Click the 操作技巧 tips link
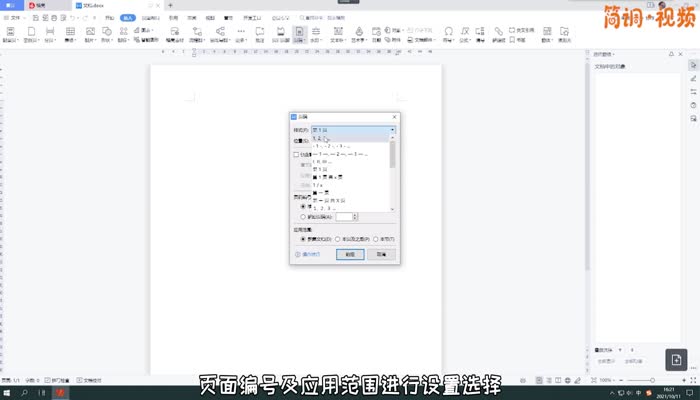700x400 pixels. 308,254
